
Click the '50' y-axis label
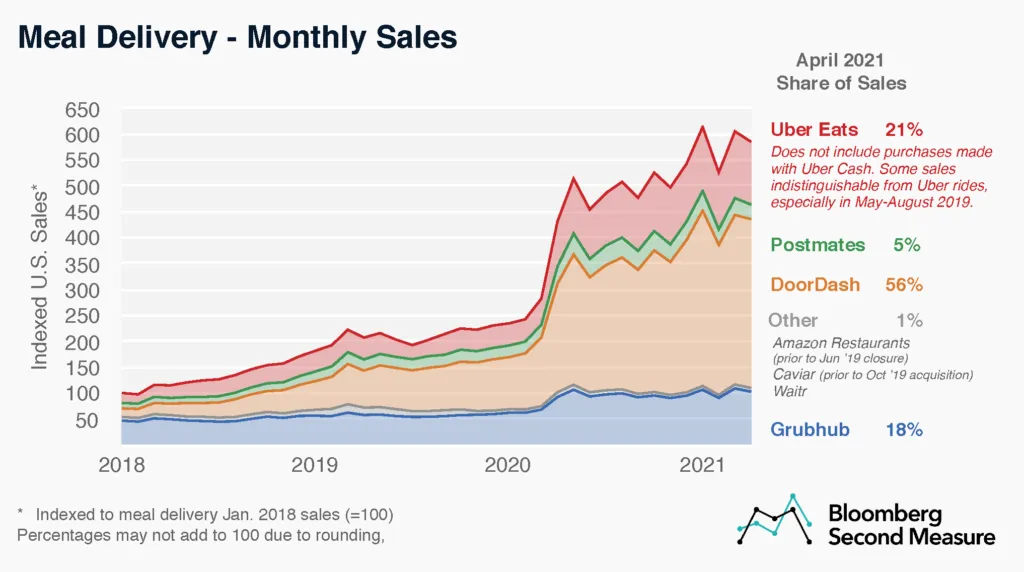pos(88,421)
